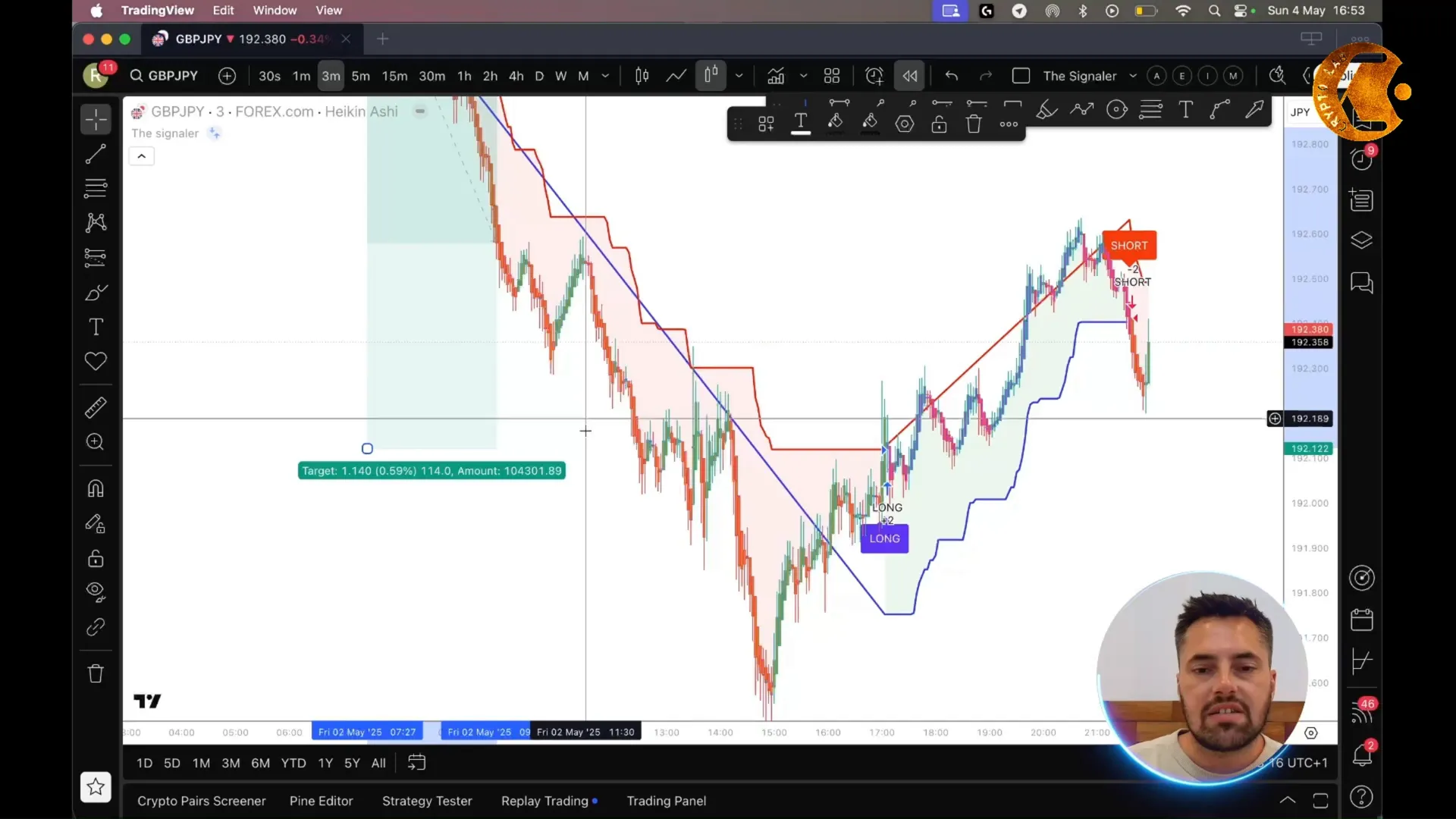Switch to the 5m timeframe
Viewport: 1456px width, 819px height.
pos(361,76)
